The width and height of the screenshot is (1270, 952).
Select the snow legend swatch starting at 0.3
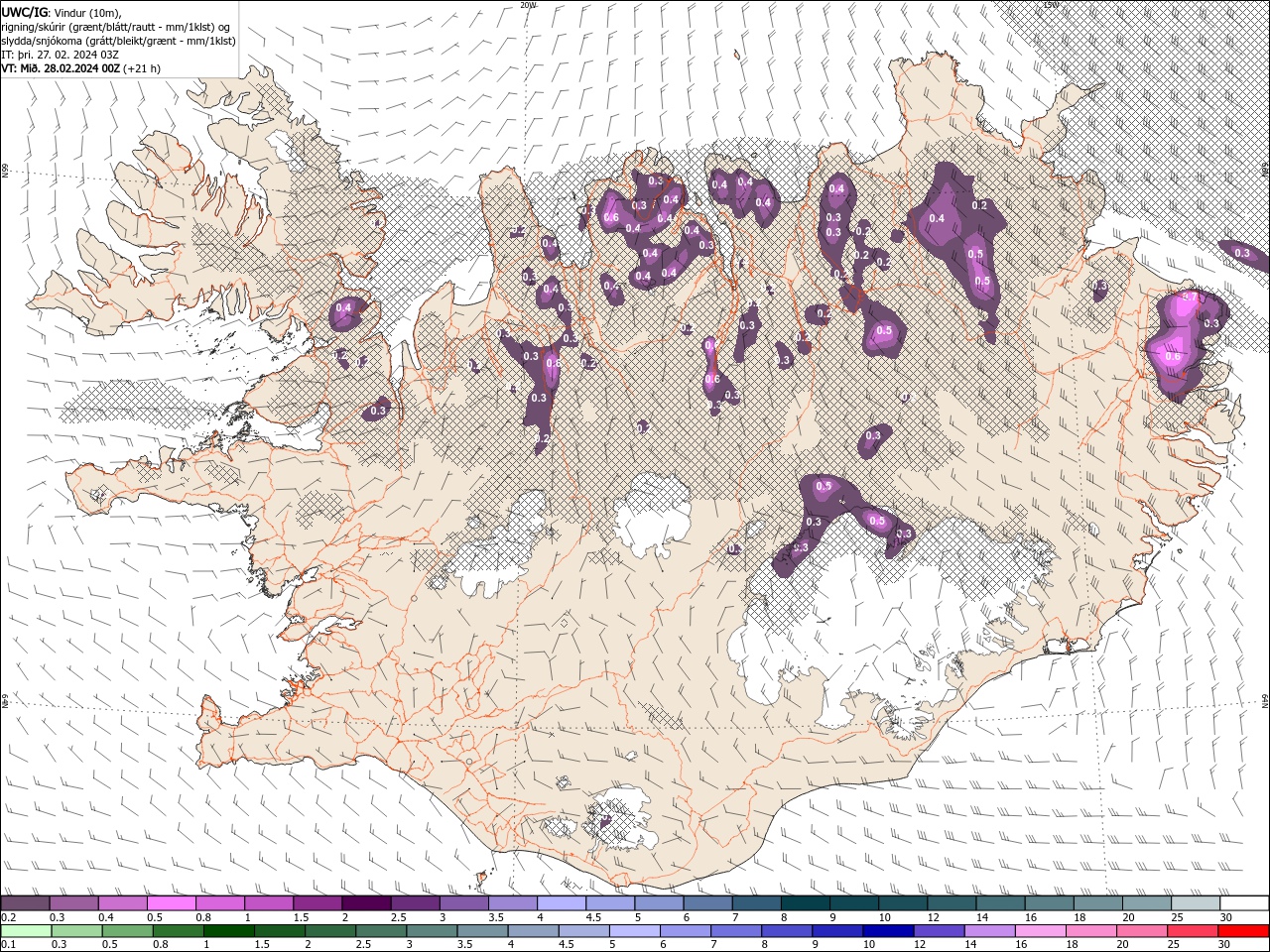pos(73,902)
